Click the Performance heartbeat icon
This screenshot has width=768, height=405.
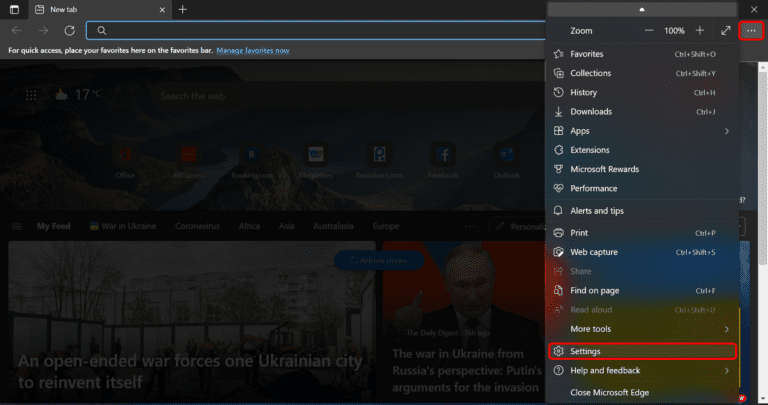pyautogui.click(x=558, y=188)
